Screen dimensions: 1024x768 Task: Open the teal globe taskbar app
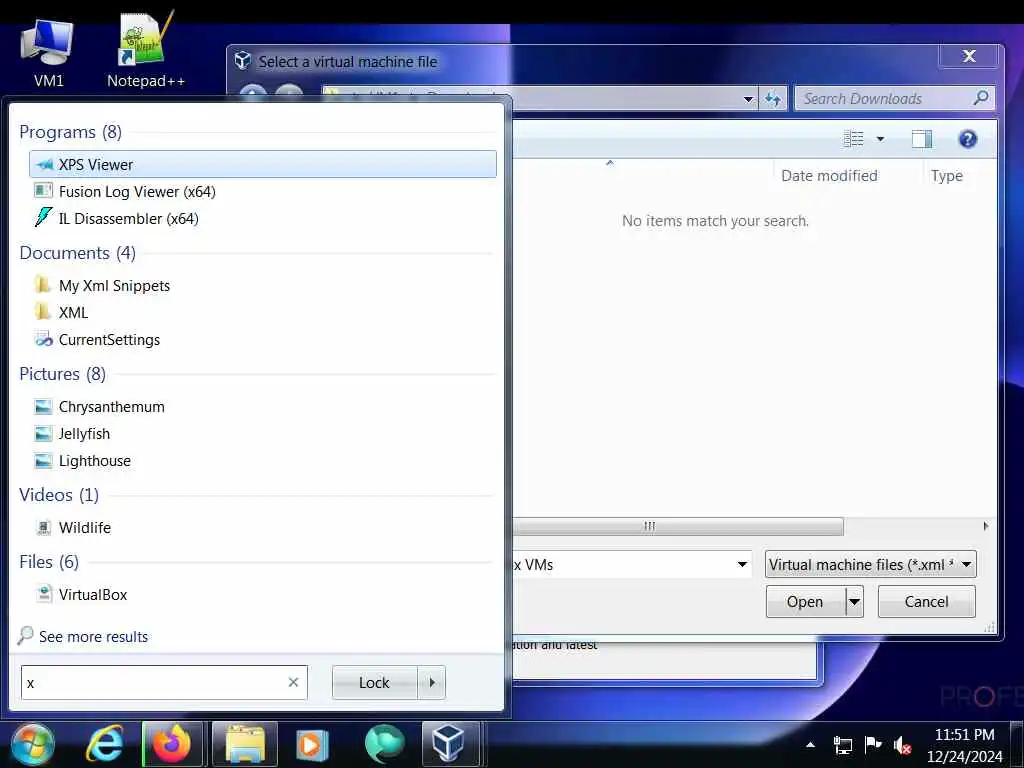[x=385, y=744]
